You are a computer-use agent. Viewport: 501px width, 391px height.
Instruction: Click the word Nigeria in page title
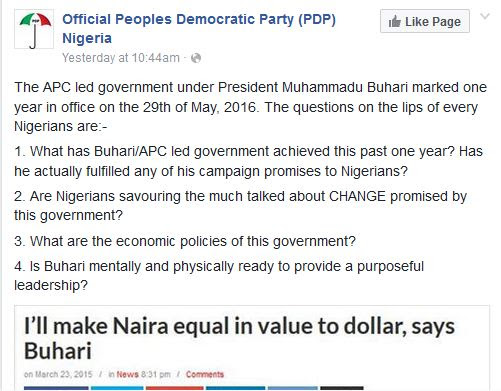click(87, 38)
